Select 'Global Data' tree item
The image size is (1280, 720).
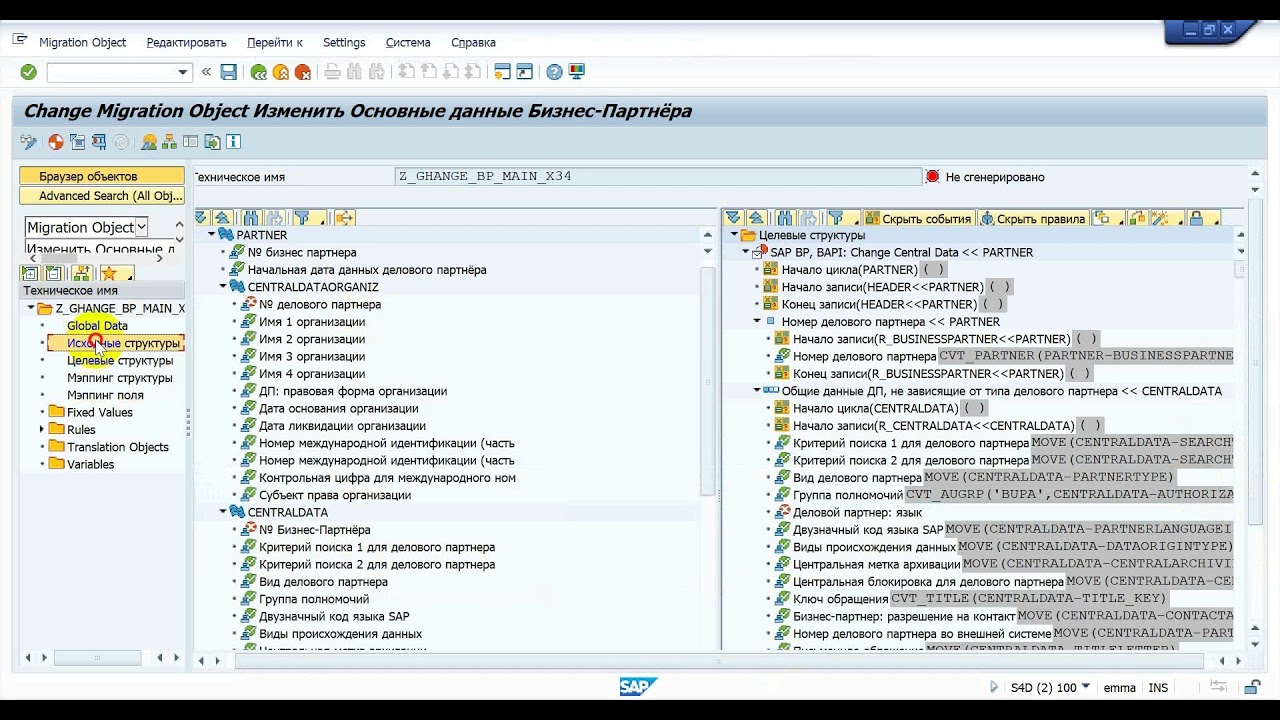coord(97,326)
